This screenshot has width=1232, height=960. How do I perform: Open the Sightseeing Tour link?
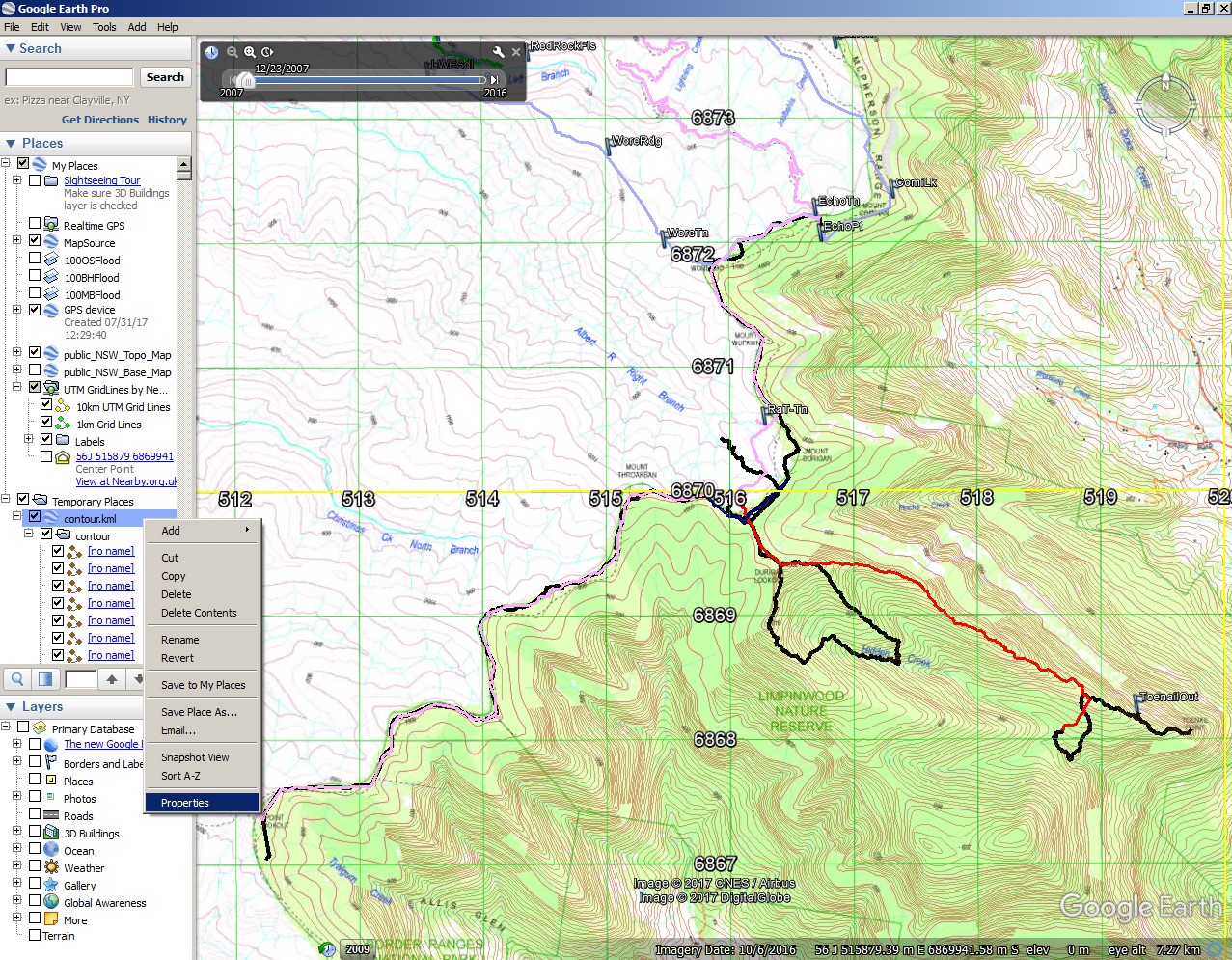[102, 180]
